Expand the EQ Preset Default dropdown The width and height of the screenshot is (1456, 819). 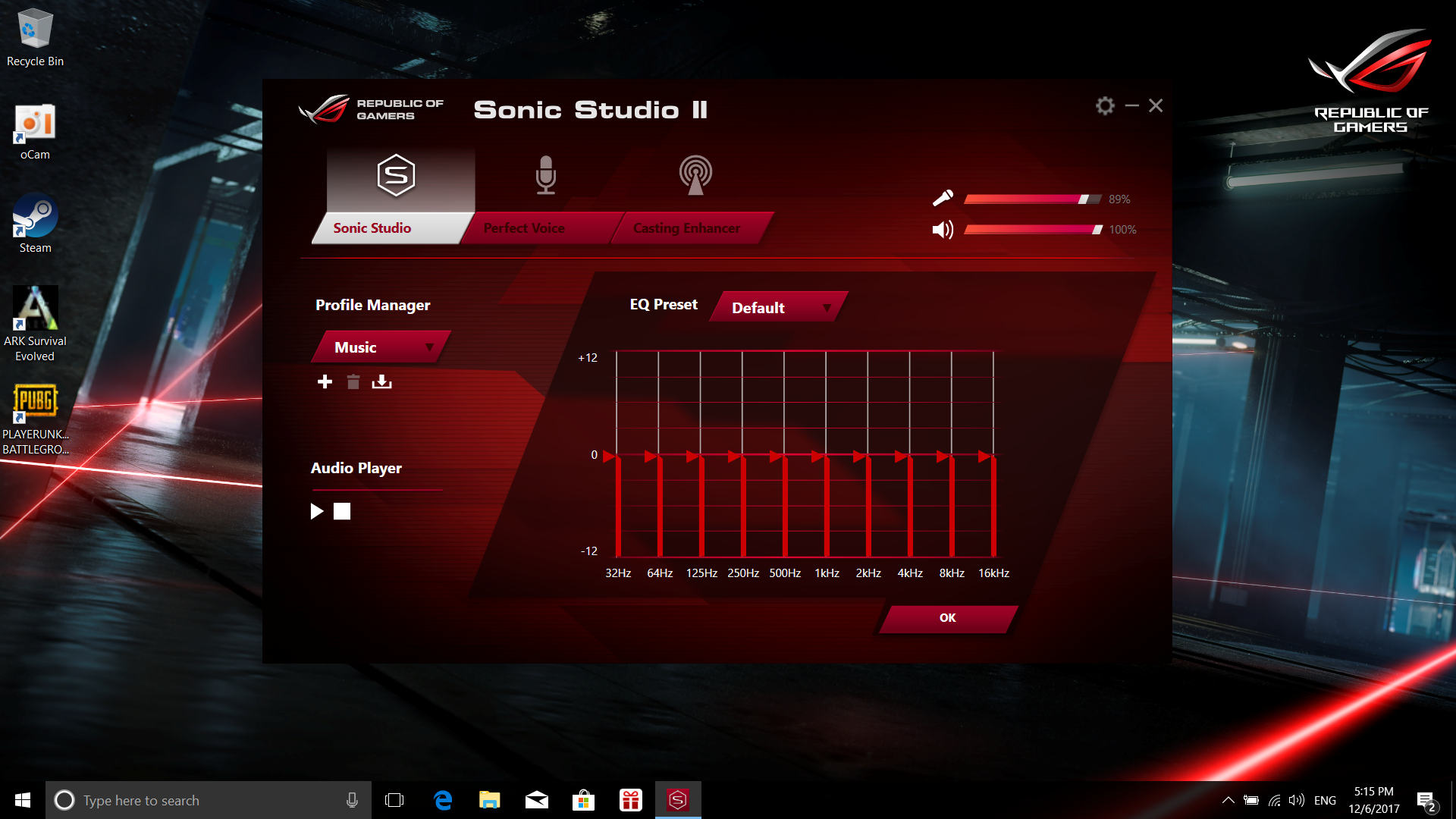[x=780, y=307]
